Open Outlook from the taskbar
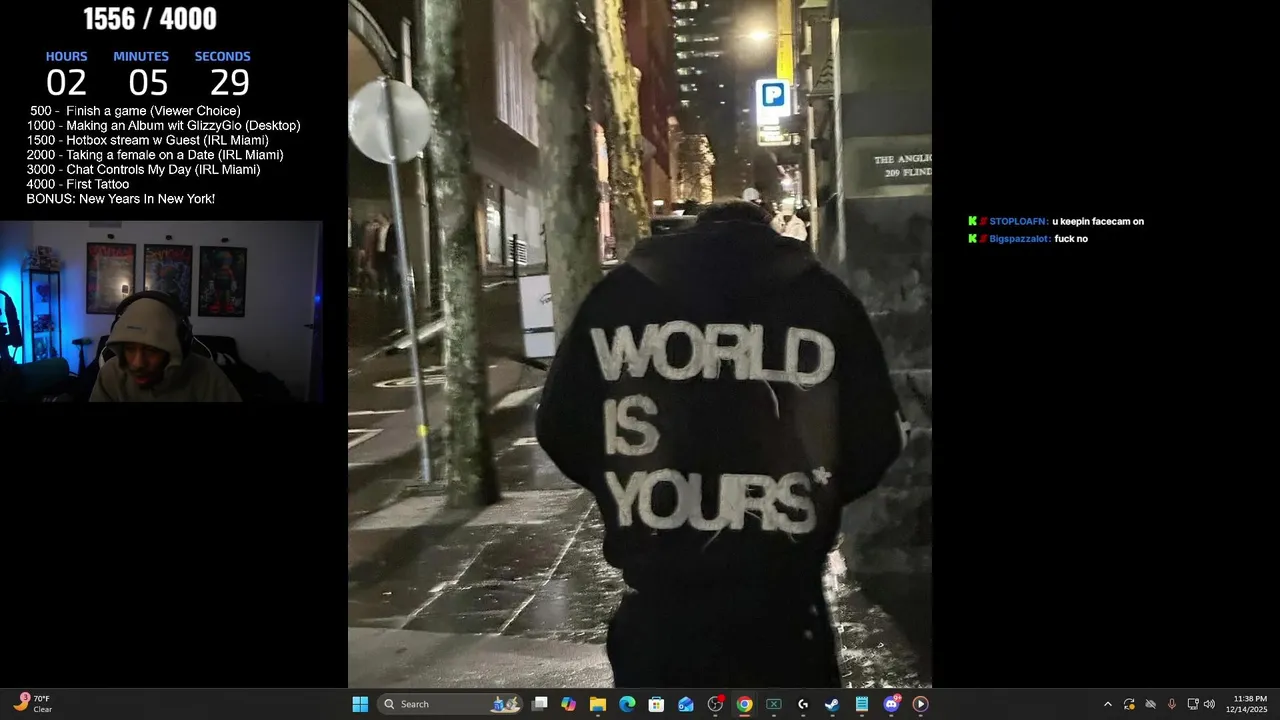The image size is (1280, 720). click(686, 704)
